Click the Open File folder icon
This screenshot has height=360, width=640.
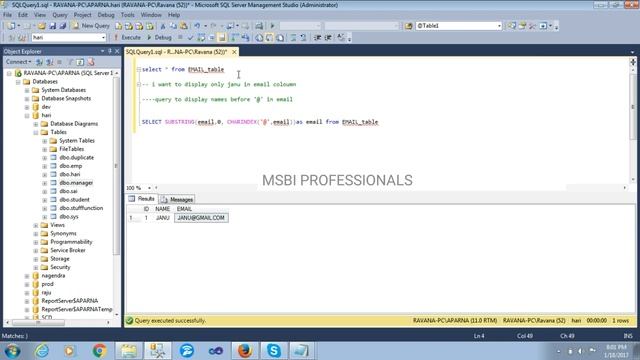[42, 26]
